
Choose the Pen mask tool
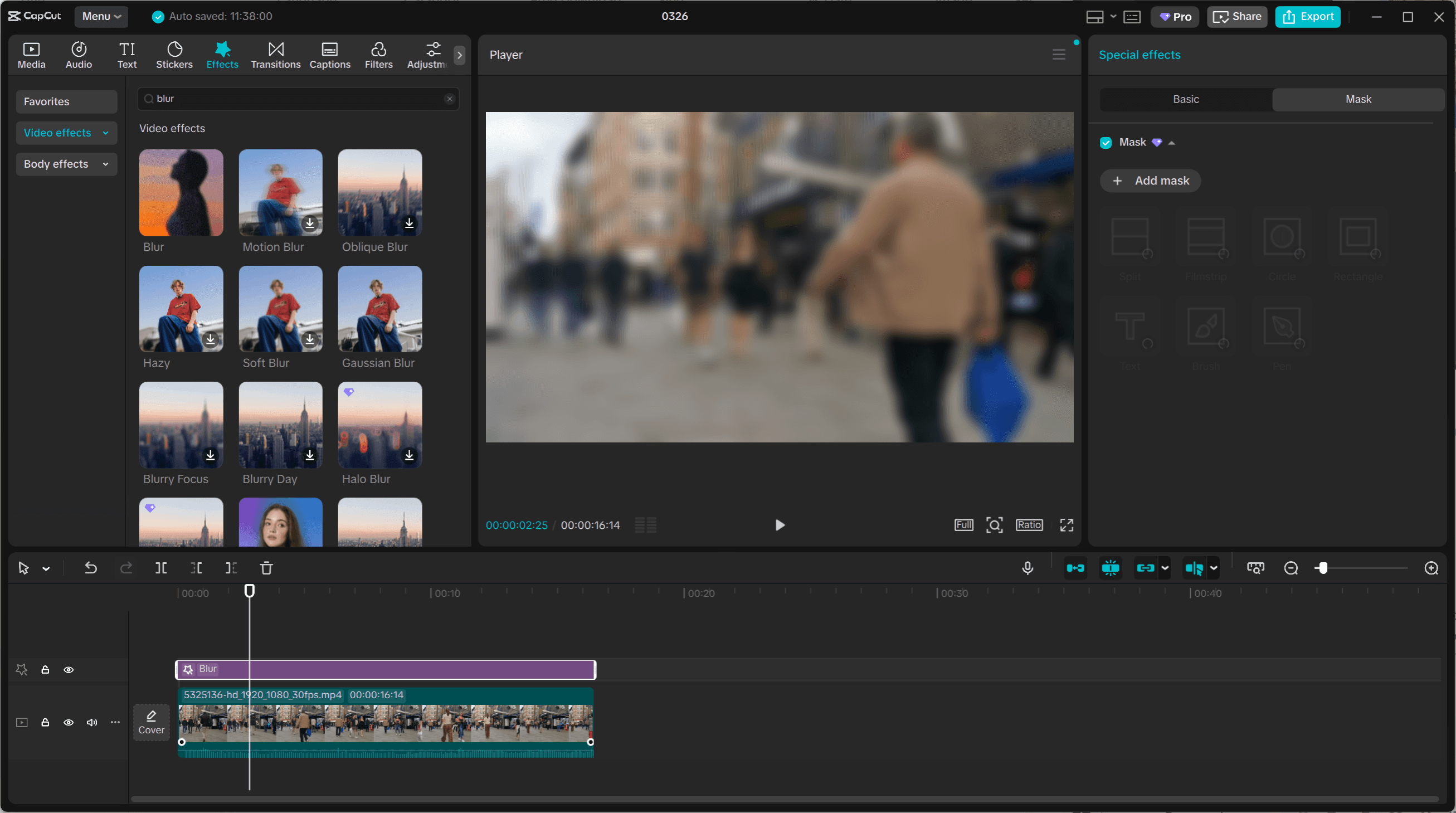[x=1283, y=327]
